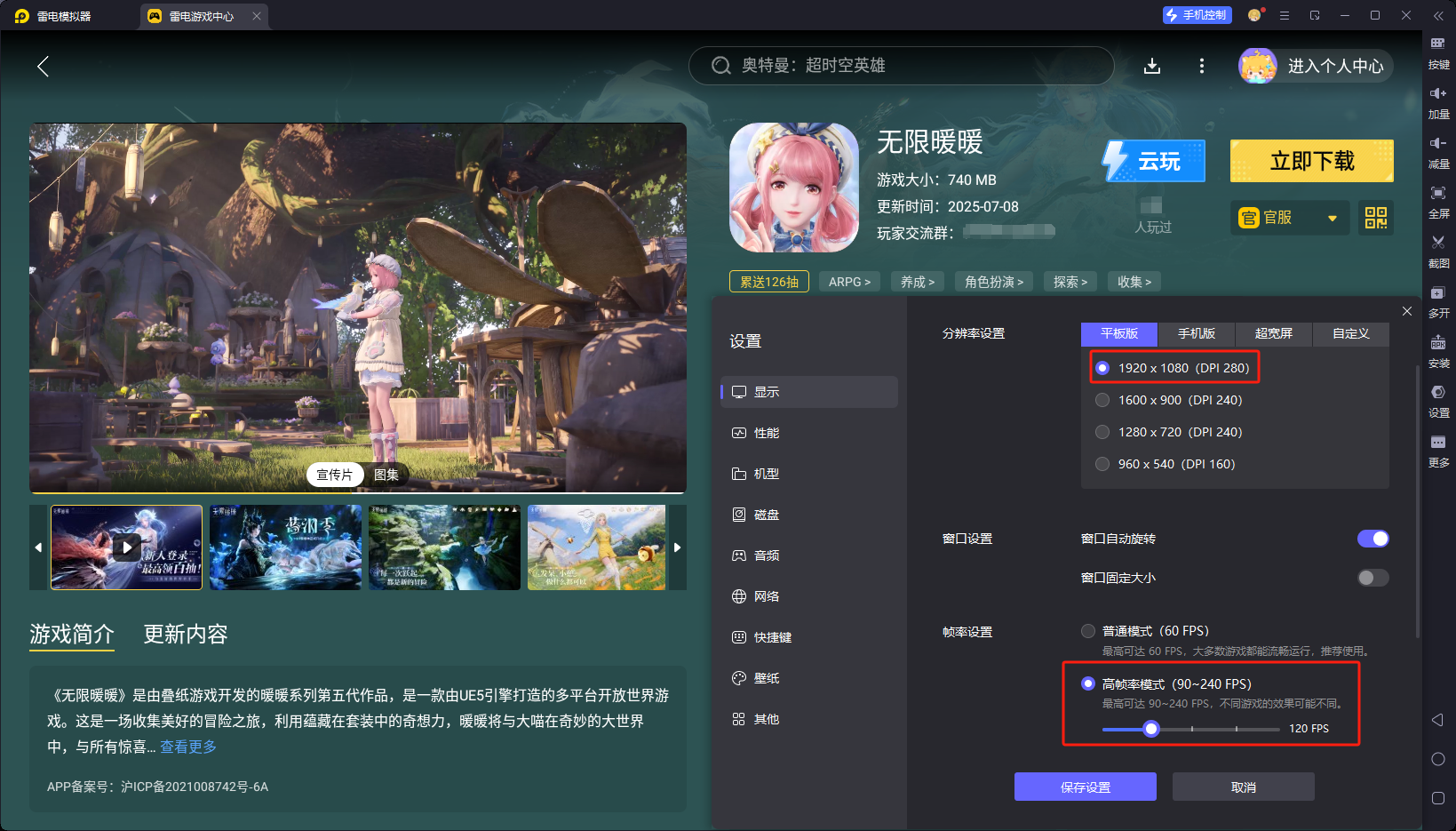Open 更多 more tools sidebar icon
The width and height of the screenshot is (1456, 831).
point(1438,451)
